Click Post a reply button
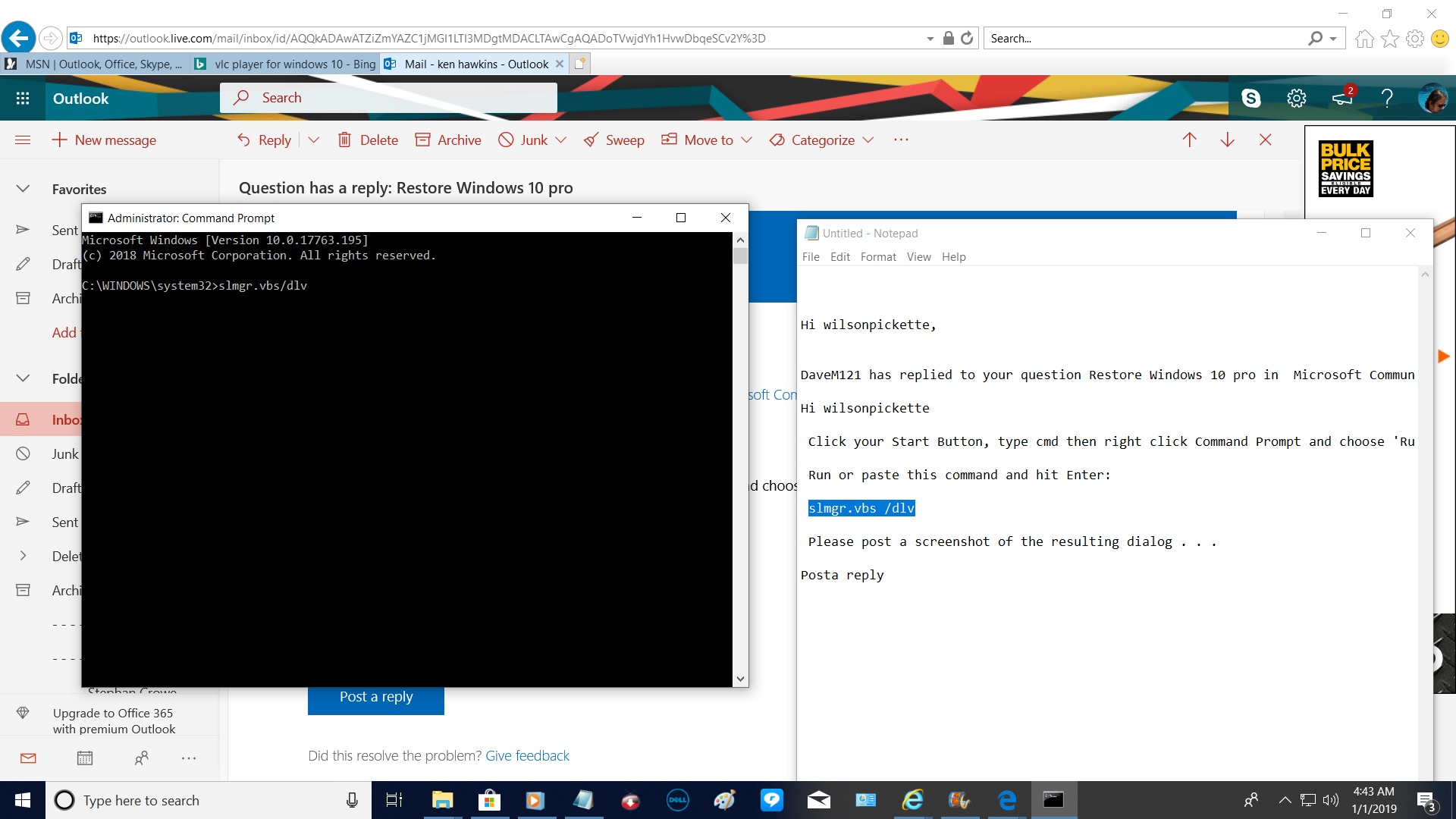 coord(376,697)
